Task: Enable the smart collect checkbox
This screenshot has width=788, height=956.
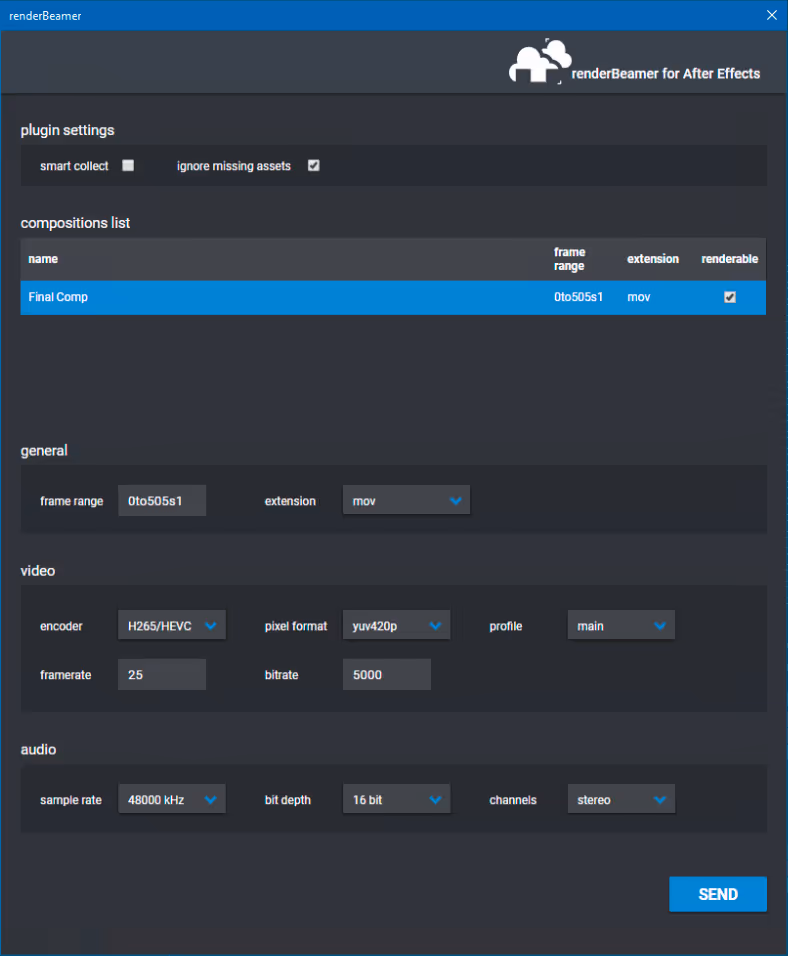Action: click(x=128, y=165)
